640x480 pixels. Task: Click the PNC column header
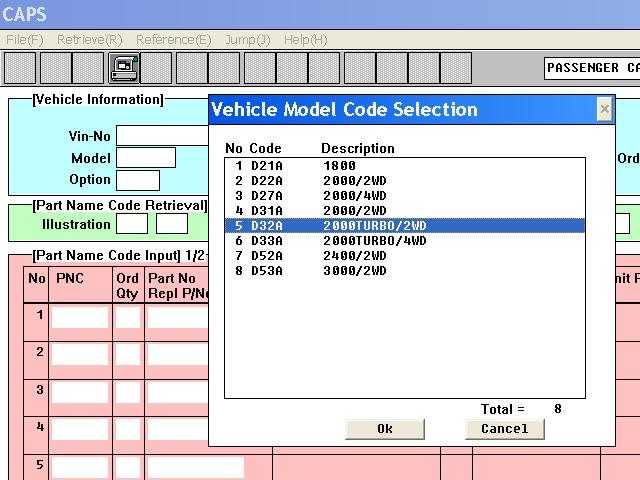70,278
